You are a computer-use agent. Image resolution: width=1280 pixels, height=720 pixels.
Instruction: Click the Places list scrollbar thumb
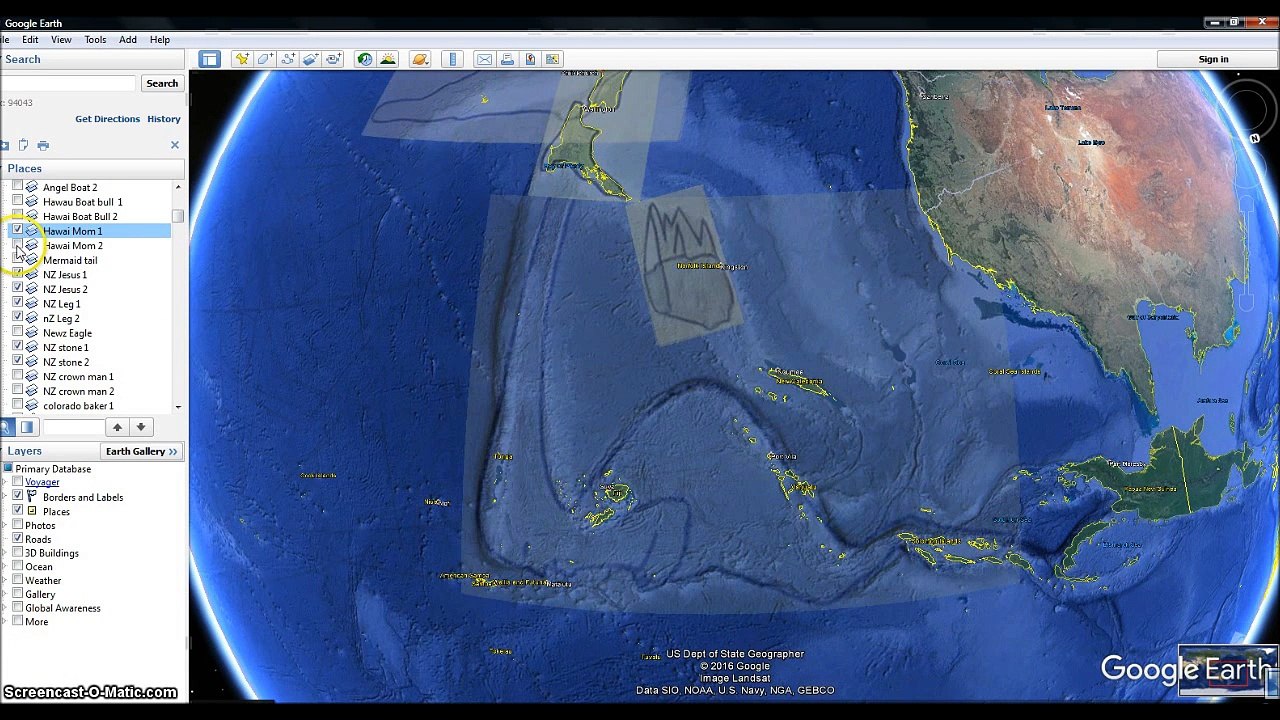(178, 216)
